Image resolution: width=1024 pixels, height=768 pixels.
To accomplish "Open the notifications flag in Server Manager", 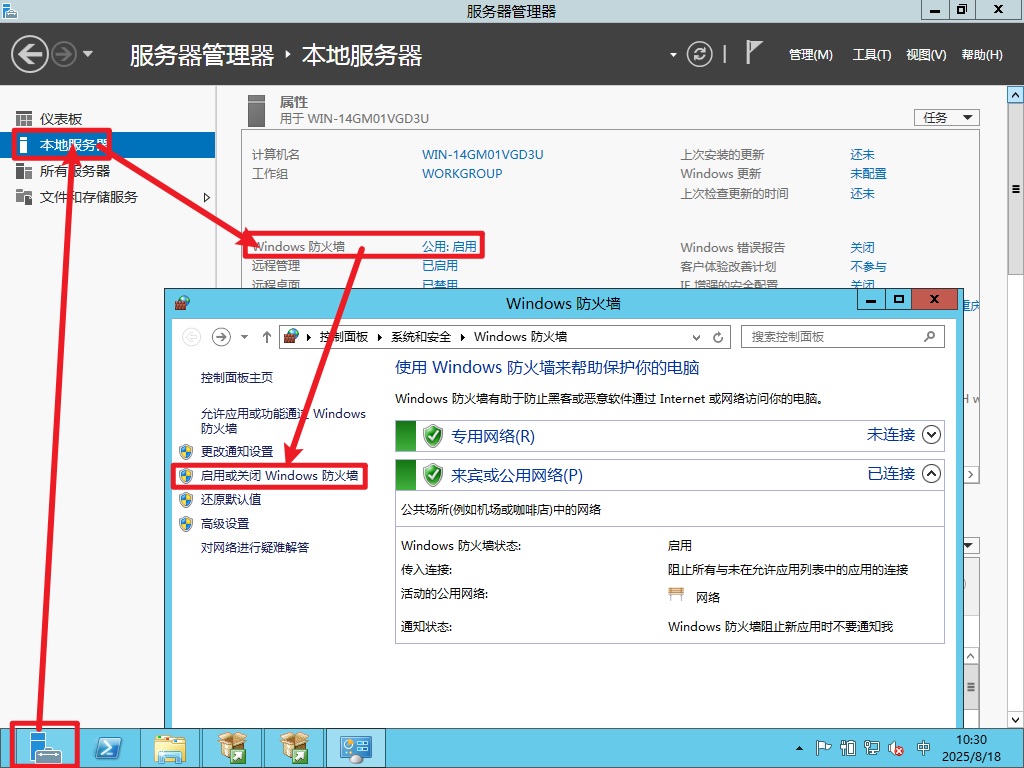I will (753, 52).
